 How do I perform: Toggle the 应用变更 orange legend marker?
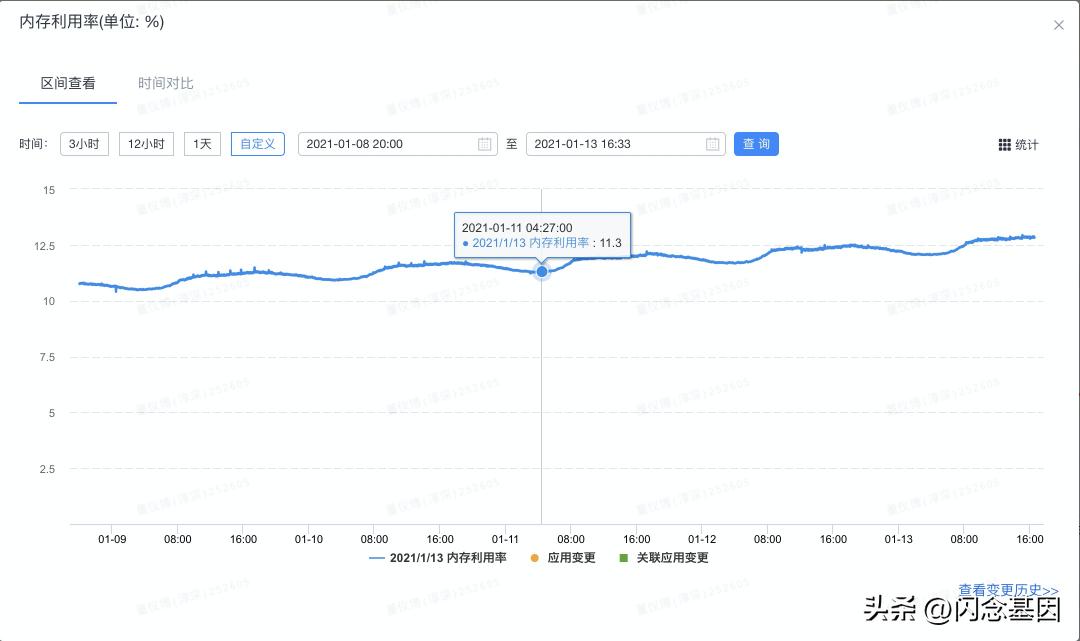coord(534,558)
